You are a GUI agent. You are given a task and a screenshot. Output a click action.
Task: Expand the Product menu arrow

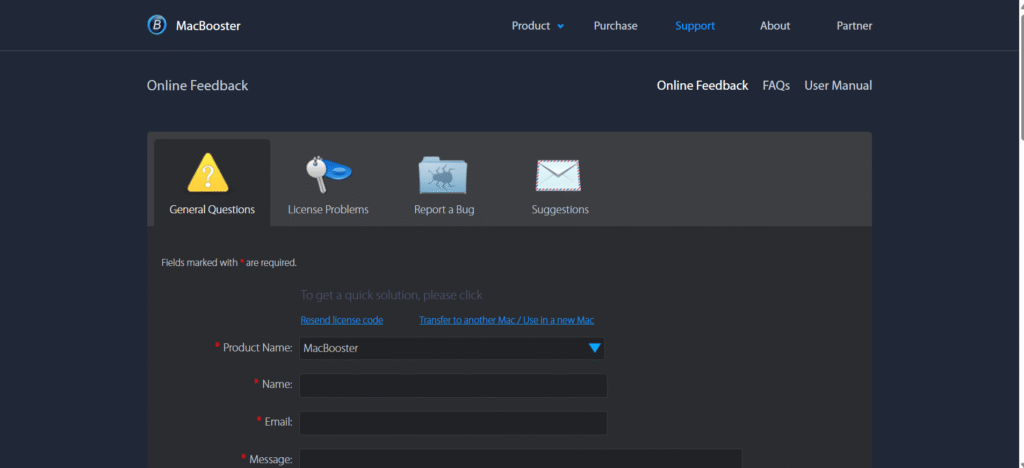click(x=561, y=26)
